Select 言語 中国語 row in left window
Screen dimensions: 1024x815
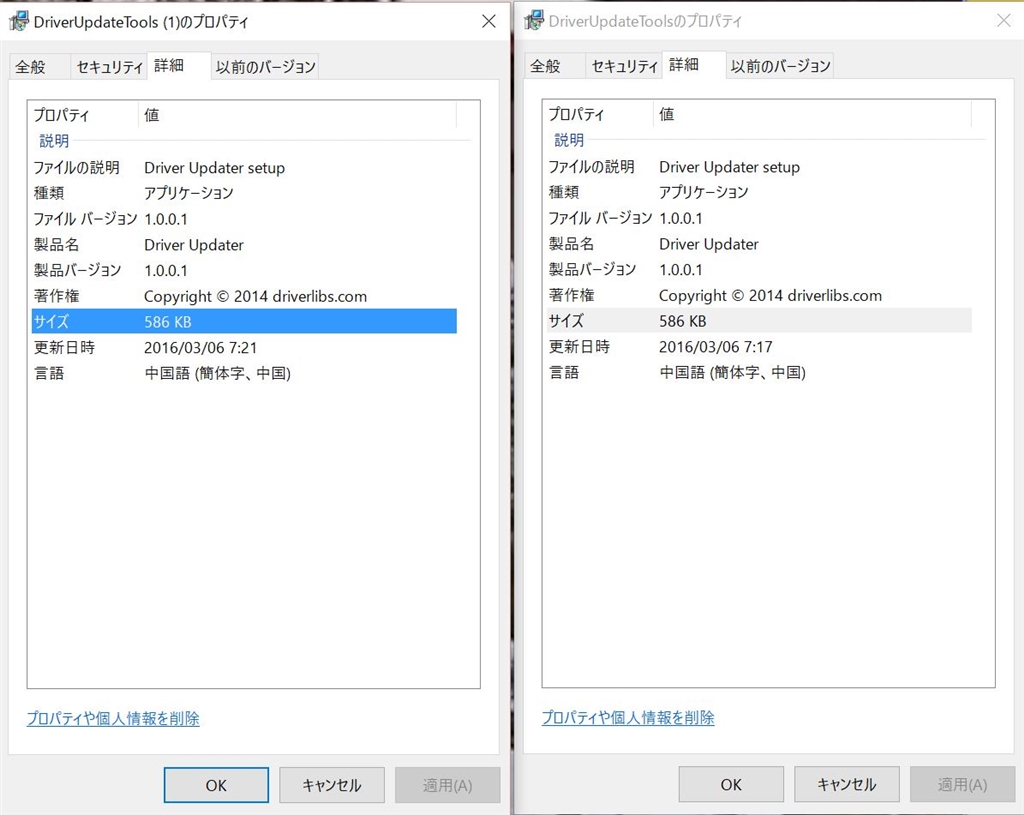click(244, 374)
